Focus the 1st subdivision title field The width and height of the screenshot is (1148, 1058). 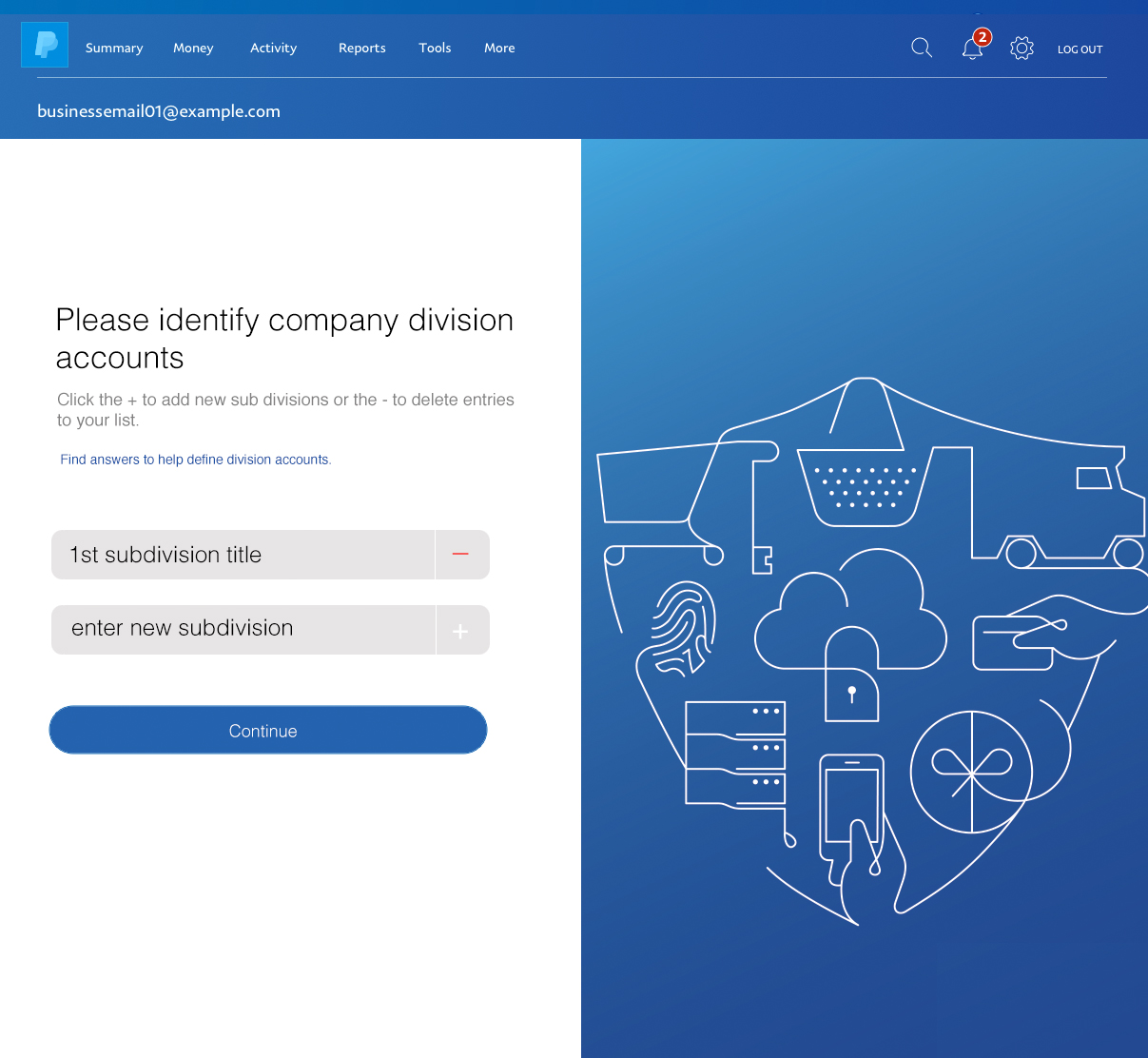coord(243,555)
